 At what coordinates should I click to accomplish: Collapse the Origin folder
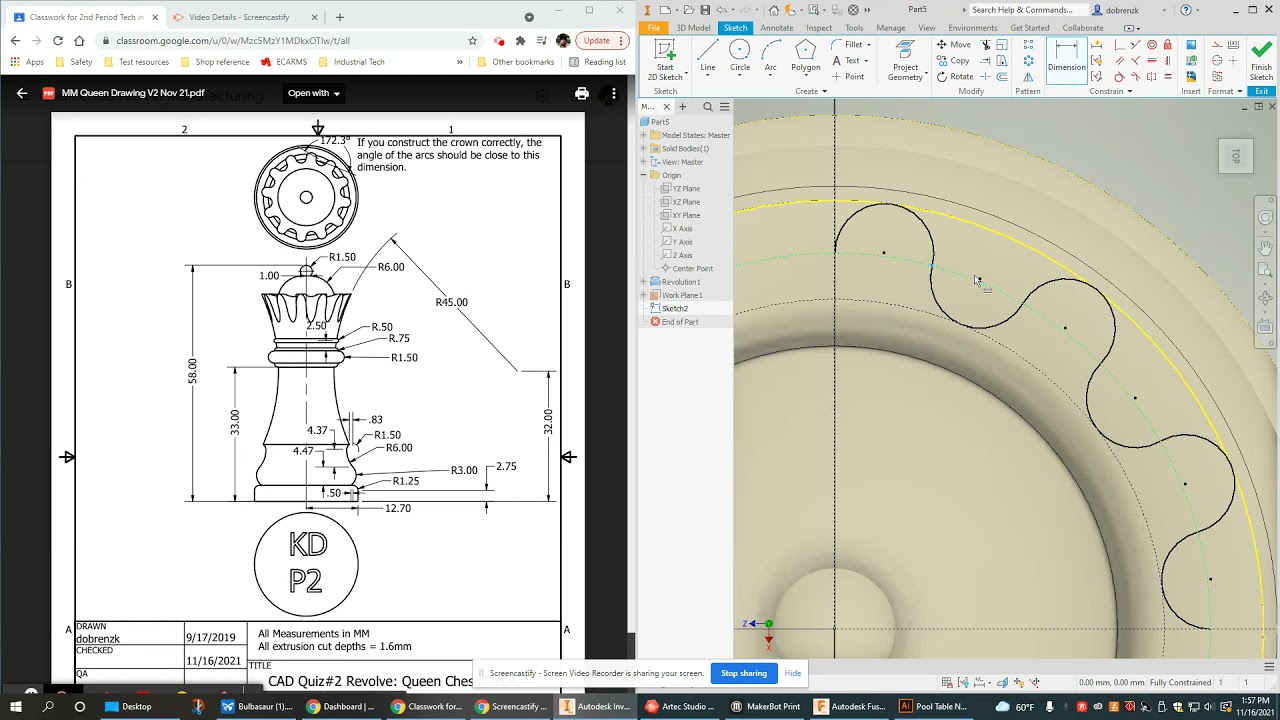coord(643,175)
